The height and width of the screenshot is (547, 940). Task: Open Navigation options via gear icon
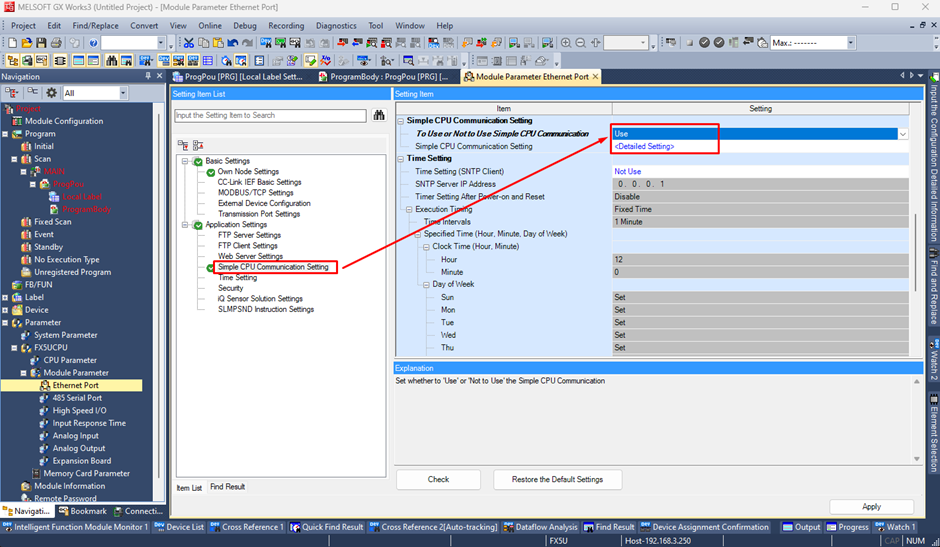pyautogui.click(x=52, y=93)
